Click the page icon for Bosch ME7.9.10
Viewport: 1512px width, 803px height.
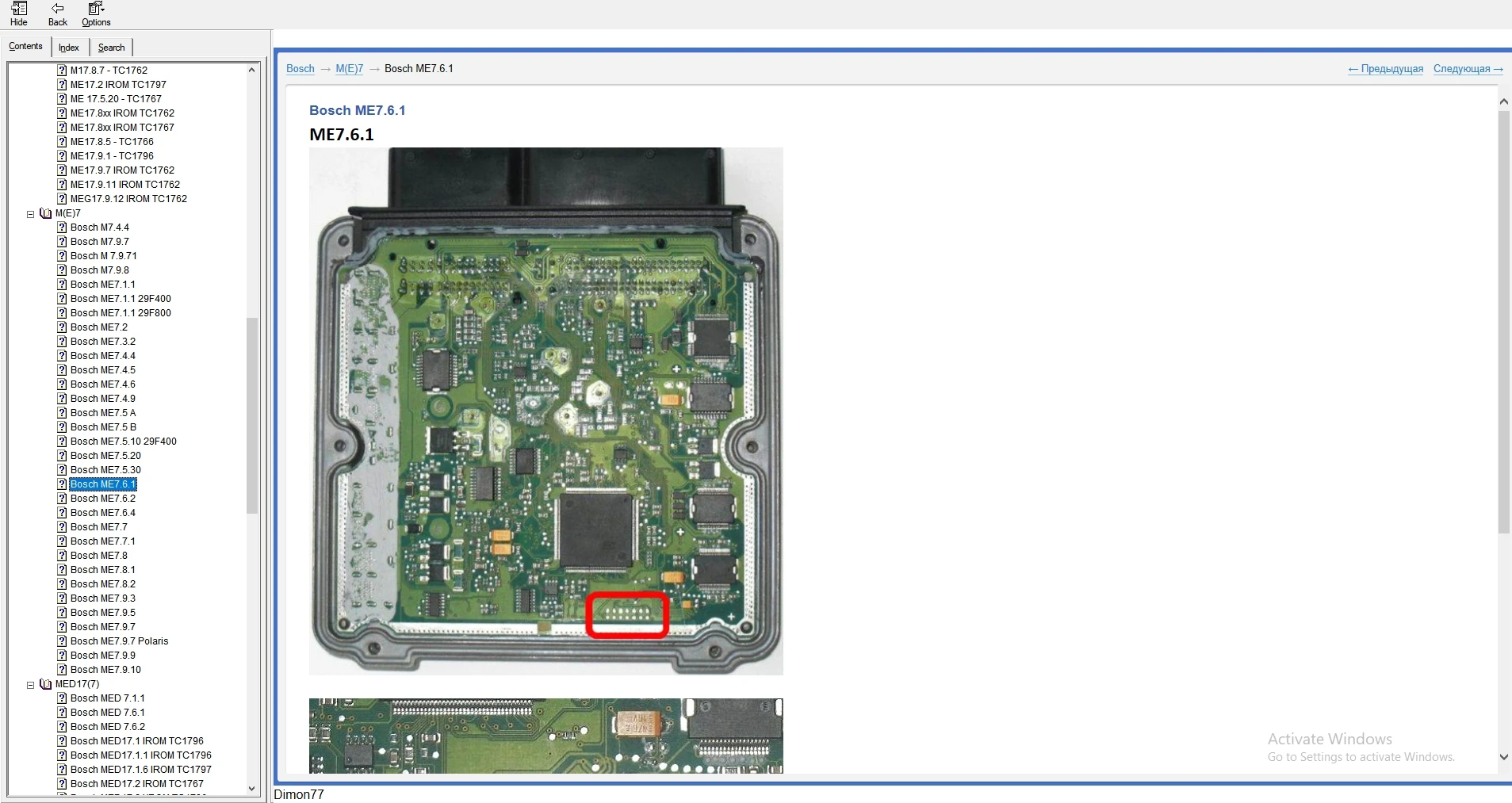point(62,670)
